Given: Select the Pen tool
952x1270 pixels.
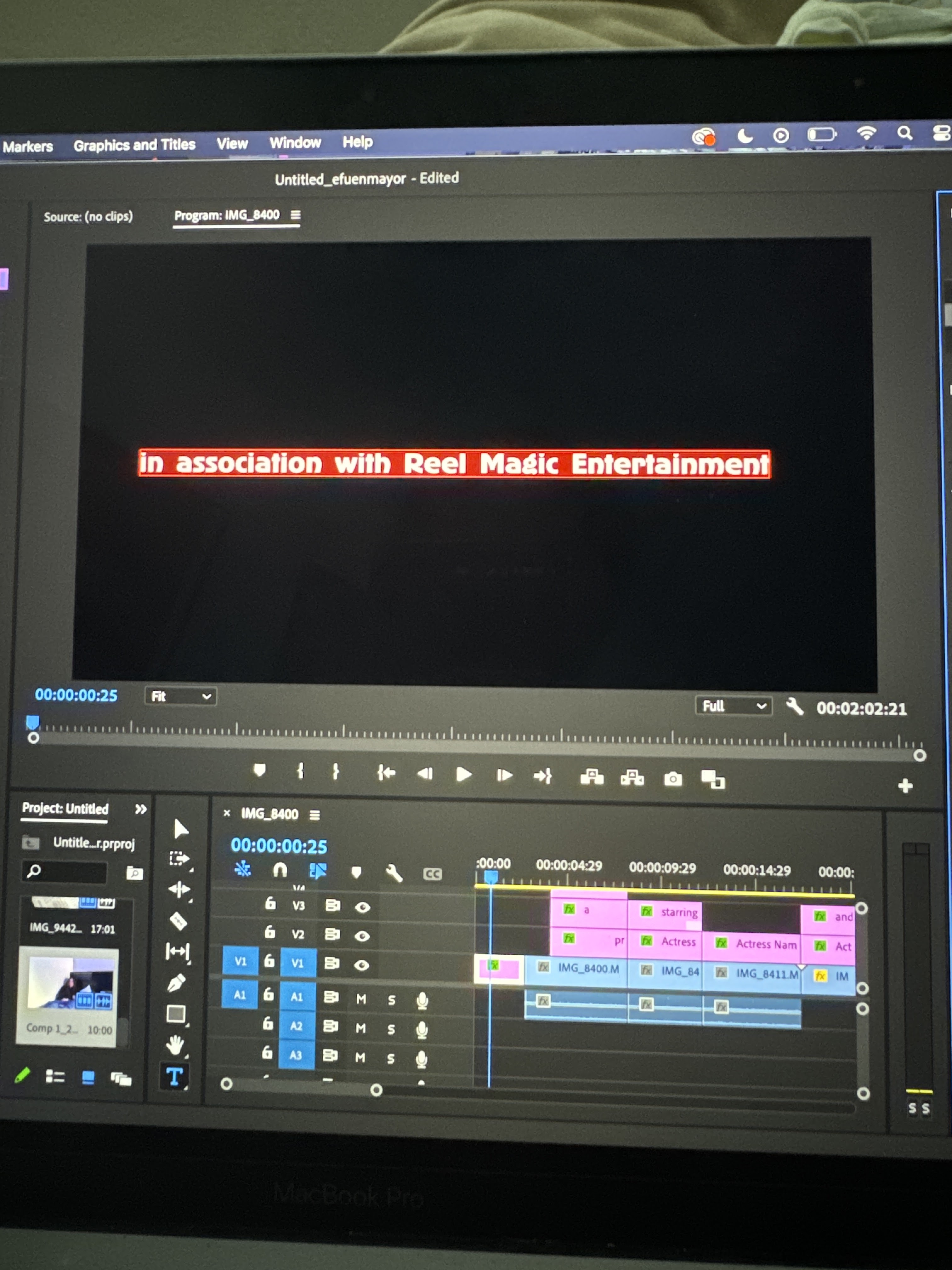Looking at the screenshot, I should (x=176, y=982).
